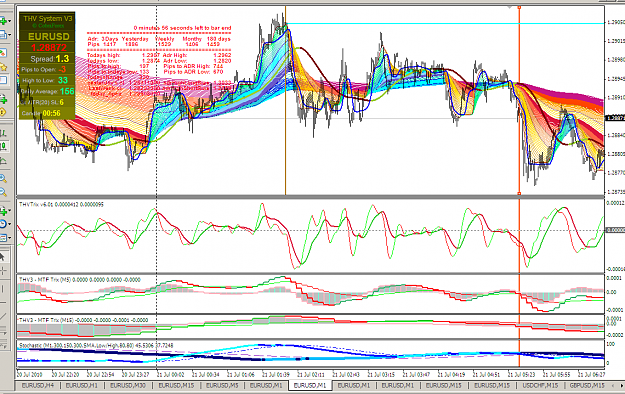Click the 'Spread:' 1.3 value
Viewport: 625px width, 394px height.
(62, 59)
